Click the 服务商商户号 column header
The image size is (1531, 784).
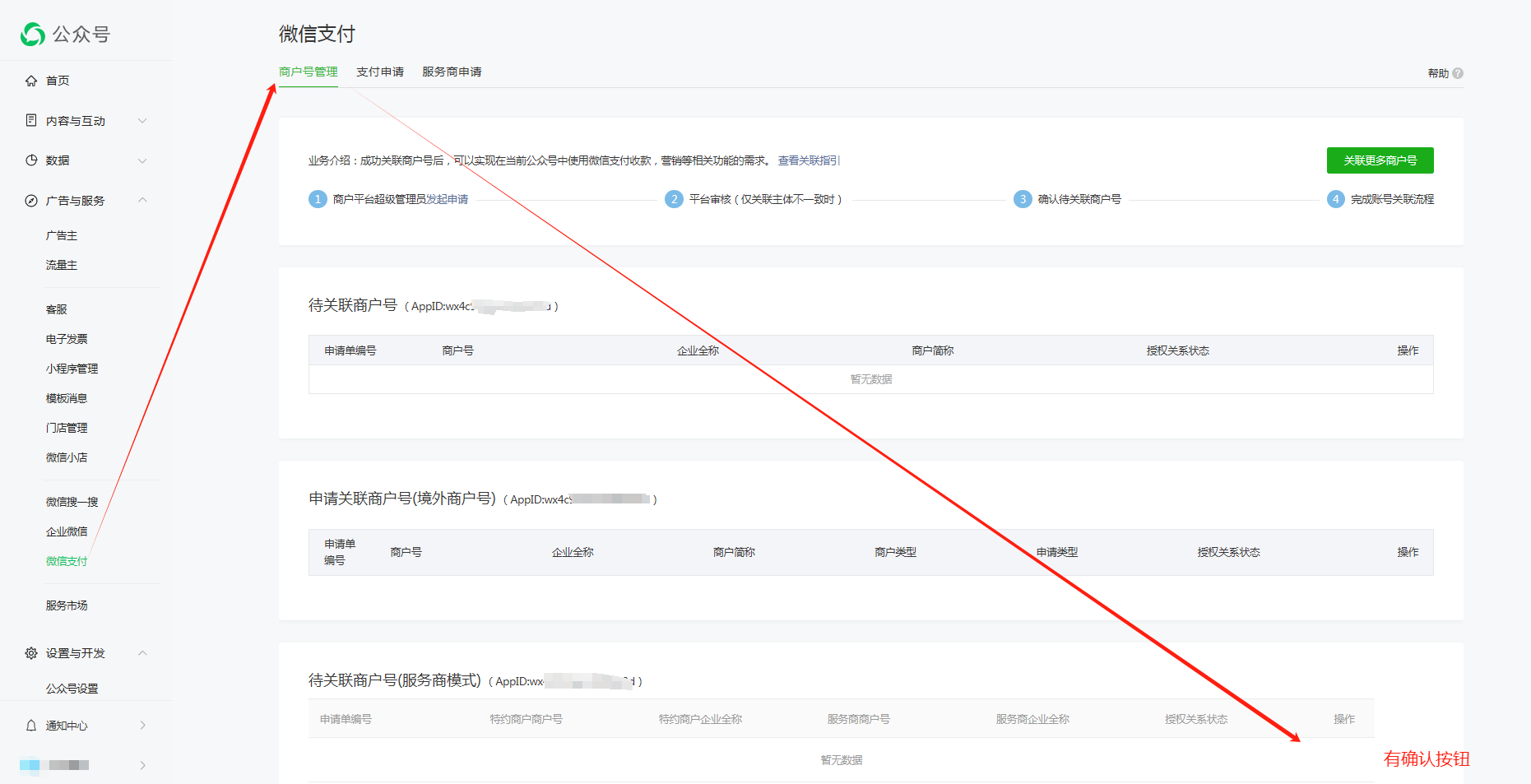coord(859,719)
